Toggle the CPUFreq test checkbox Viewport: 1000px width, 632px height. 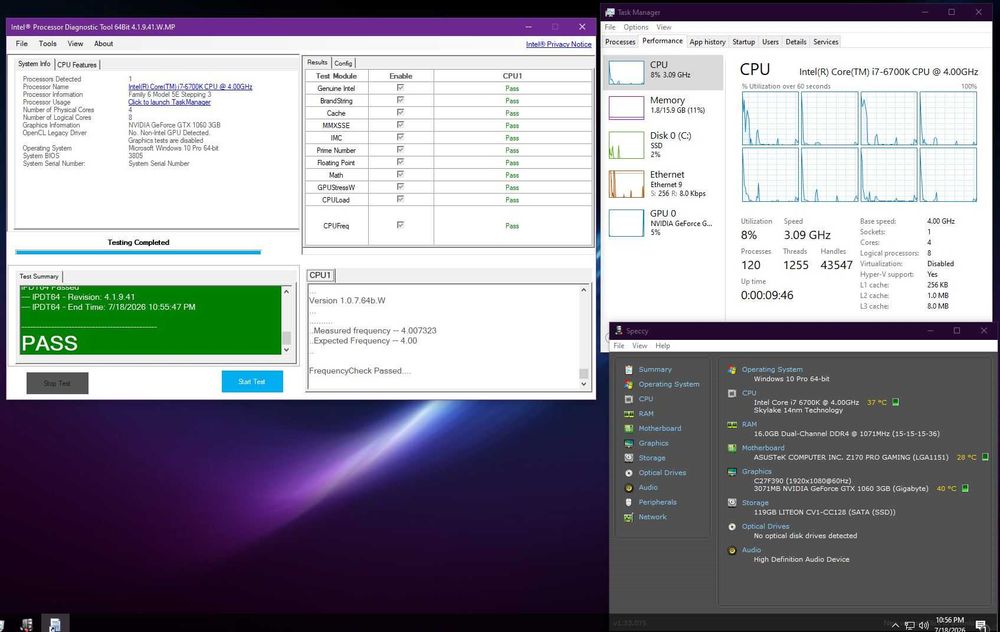pyautogui.click(x=401, y=225)
